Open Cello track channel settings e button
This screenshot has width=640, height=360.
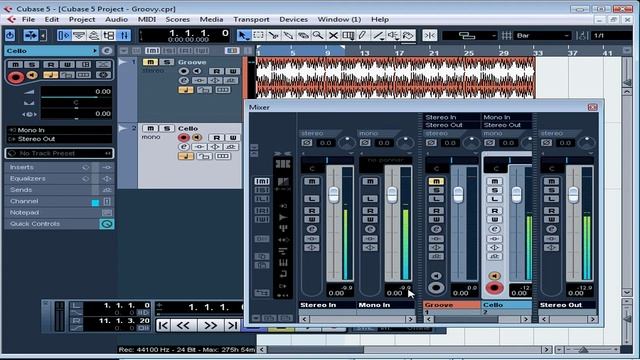[184, 147]
